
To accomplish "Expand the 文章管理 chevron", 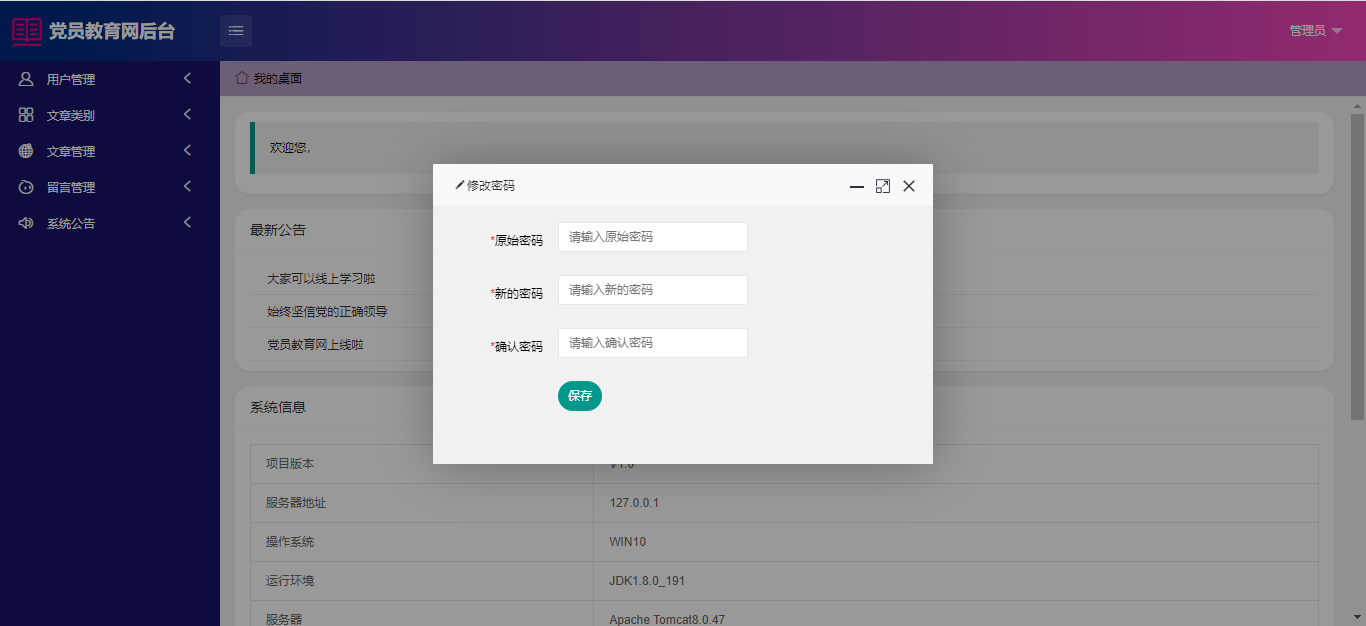I will pyautogui.click(x=187, y=150).
